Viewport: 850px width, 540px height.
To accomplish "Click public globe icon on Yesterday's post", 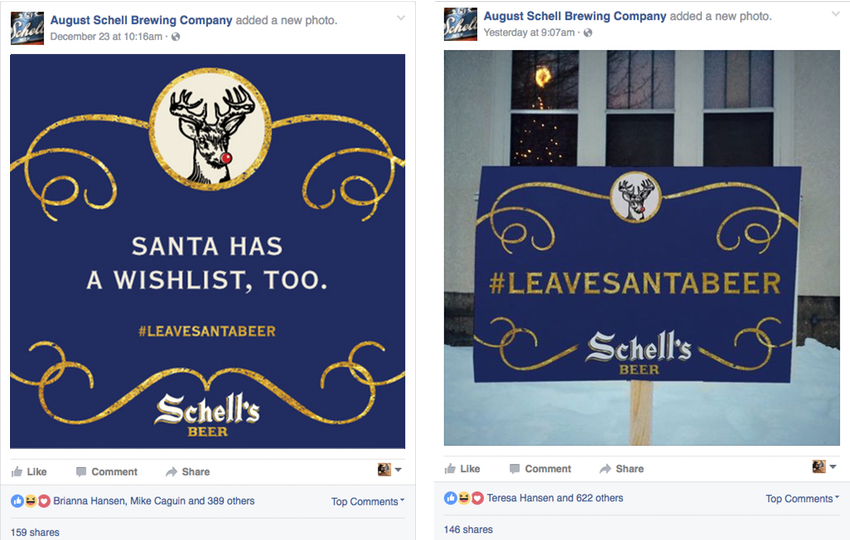I will pos(588,33).
